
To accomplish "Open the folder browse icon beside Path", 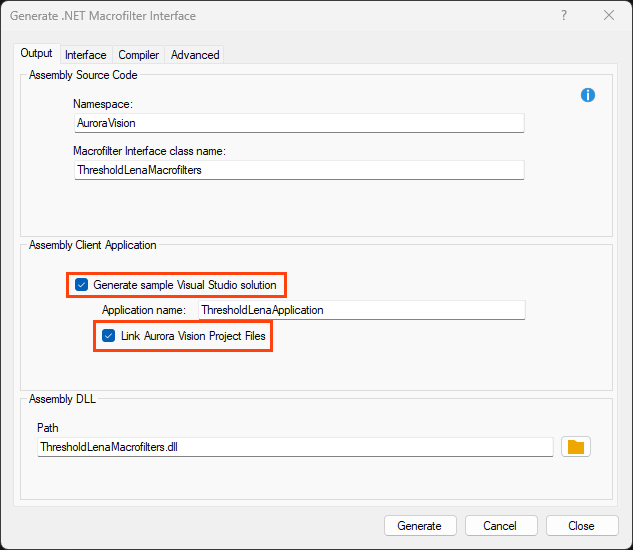I will [x=575, y=447].
